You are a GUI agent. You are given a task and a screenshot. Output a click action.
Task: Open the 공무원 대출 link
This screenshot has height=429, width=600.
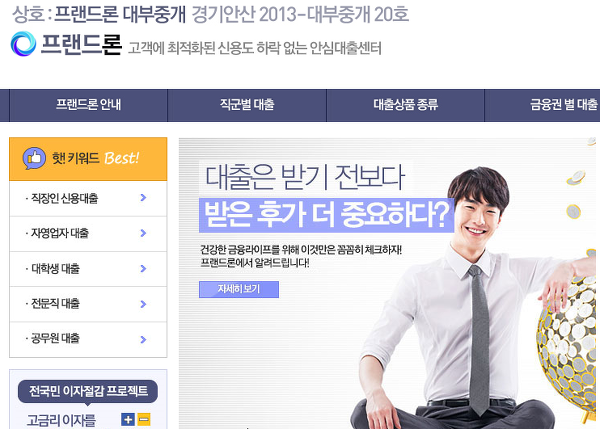55,339
